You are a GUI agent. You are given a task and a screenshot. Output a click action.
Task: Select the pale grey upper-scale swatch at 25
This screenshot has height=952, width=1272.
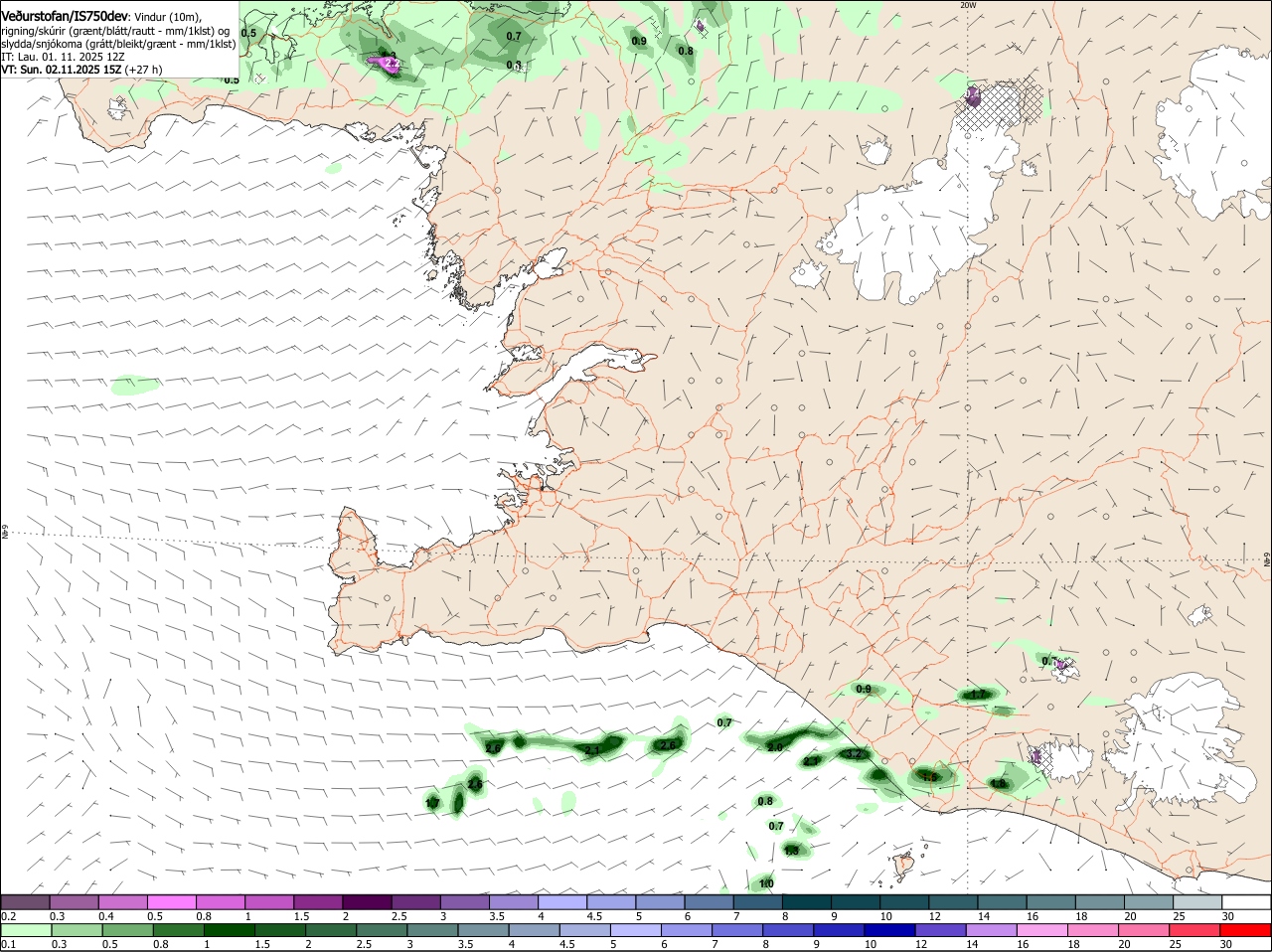tap(1198, 902)
